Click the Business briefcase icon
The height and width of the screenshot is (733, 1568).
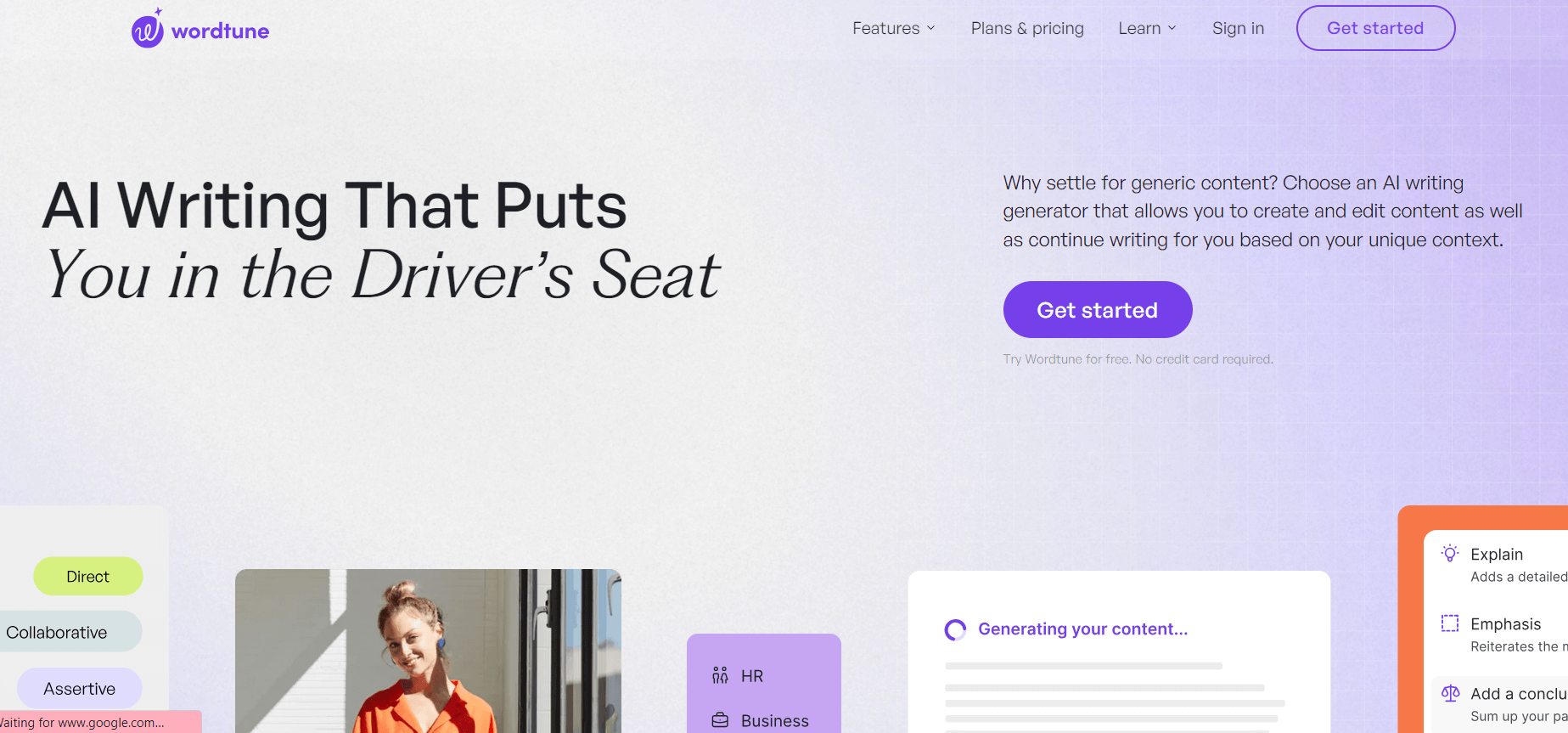point(720,720)
